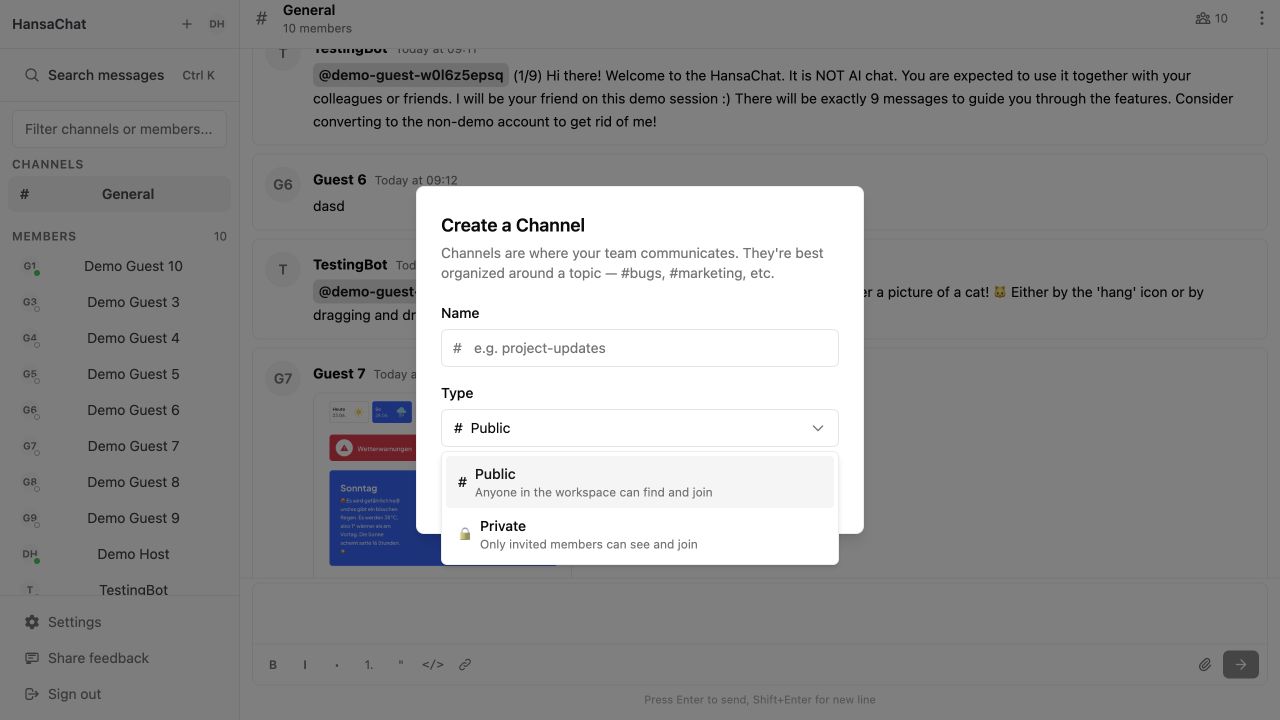1280x720 pixels.
Task: Toggle bold formatting in composer
Action: (273, 664)
